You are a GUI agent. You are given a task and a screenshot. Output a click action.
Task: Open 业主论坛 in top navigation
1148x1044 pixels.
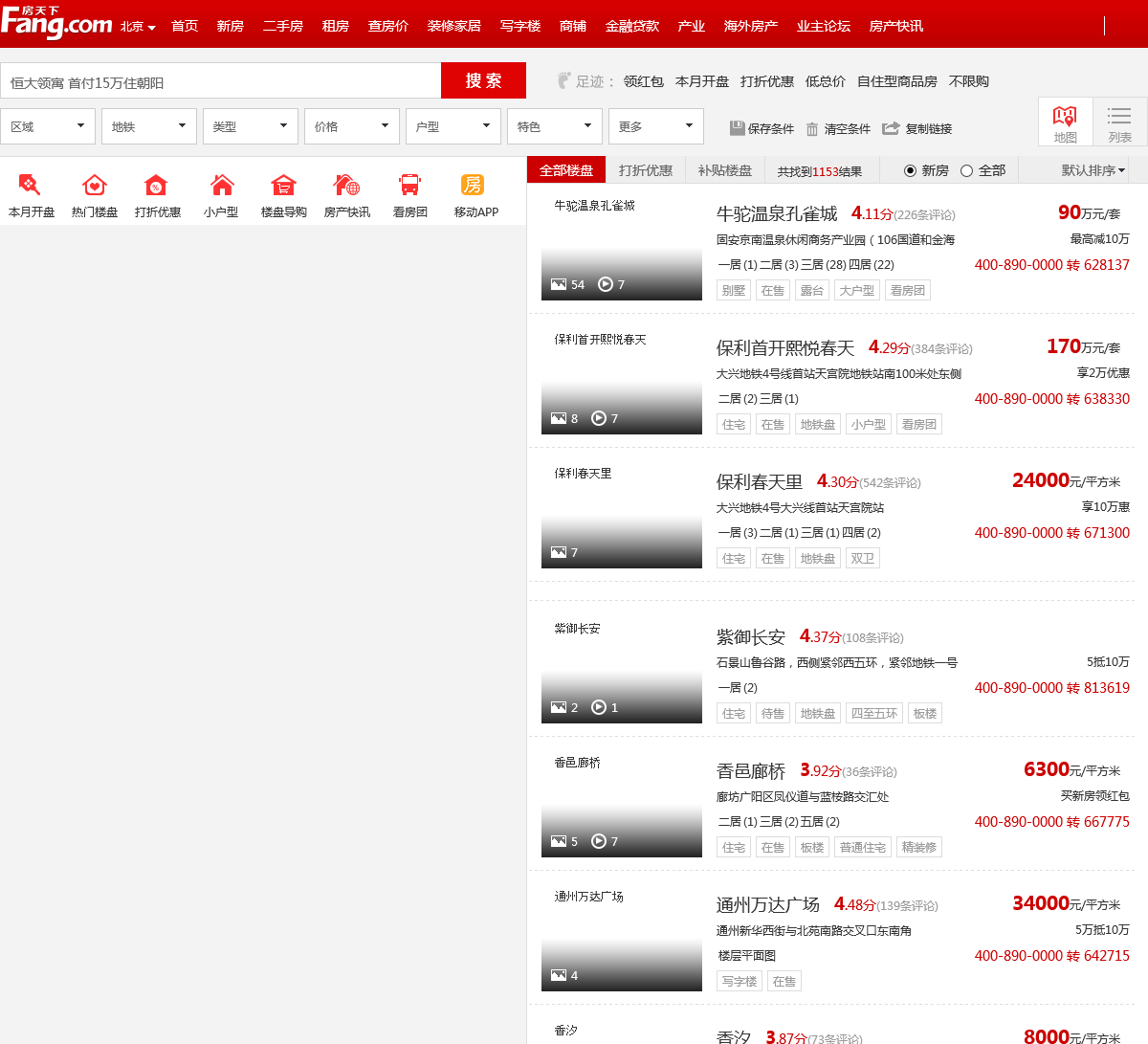coord(824,26)
